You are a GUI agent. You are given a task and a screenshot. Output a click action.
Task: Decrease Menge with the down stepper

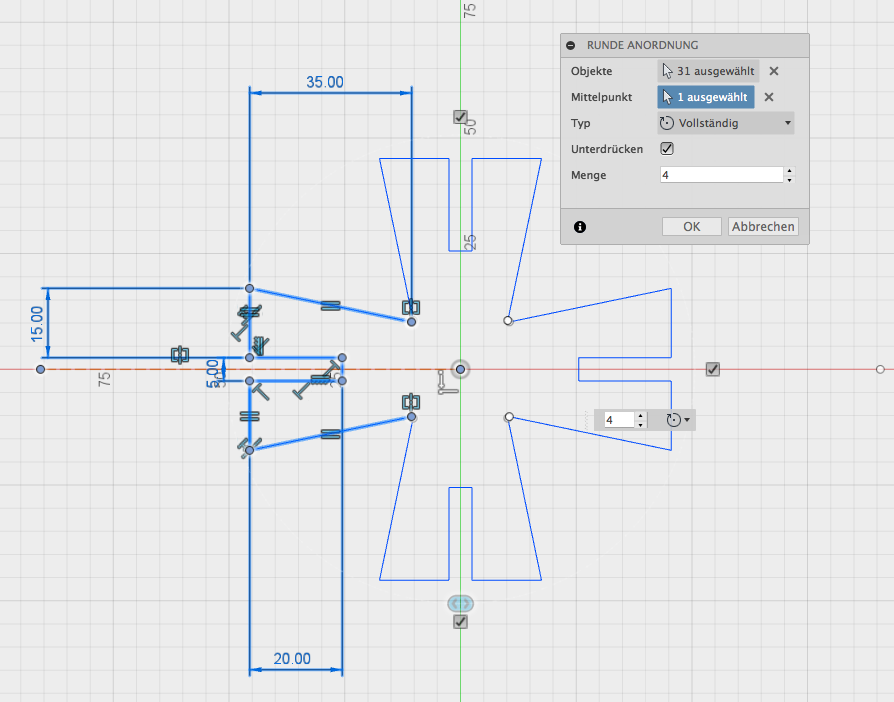[790, 180]
